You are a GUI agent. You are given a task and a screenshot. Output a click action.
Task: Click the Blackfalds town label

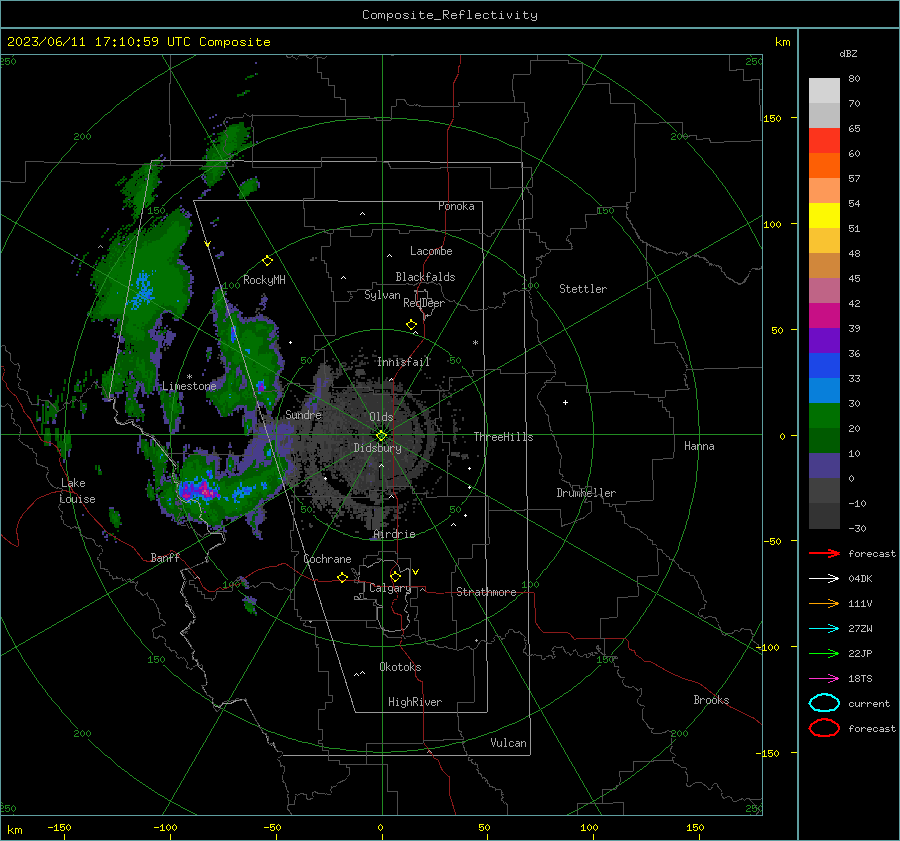[425, 277]
